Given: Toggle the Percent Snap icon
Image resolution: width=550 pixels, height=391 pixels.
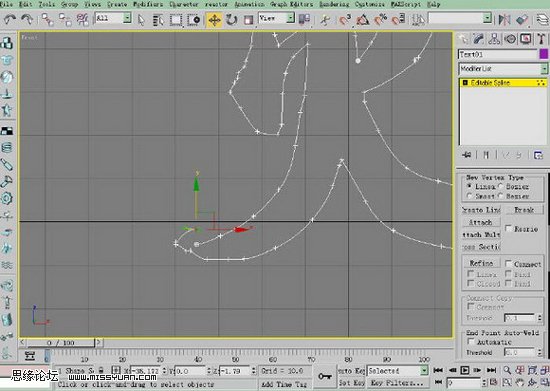Looking at the screenshot, I should pos(380,19).
